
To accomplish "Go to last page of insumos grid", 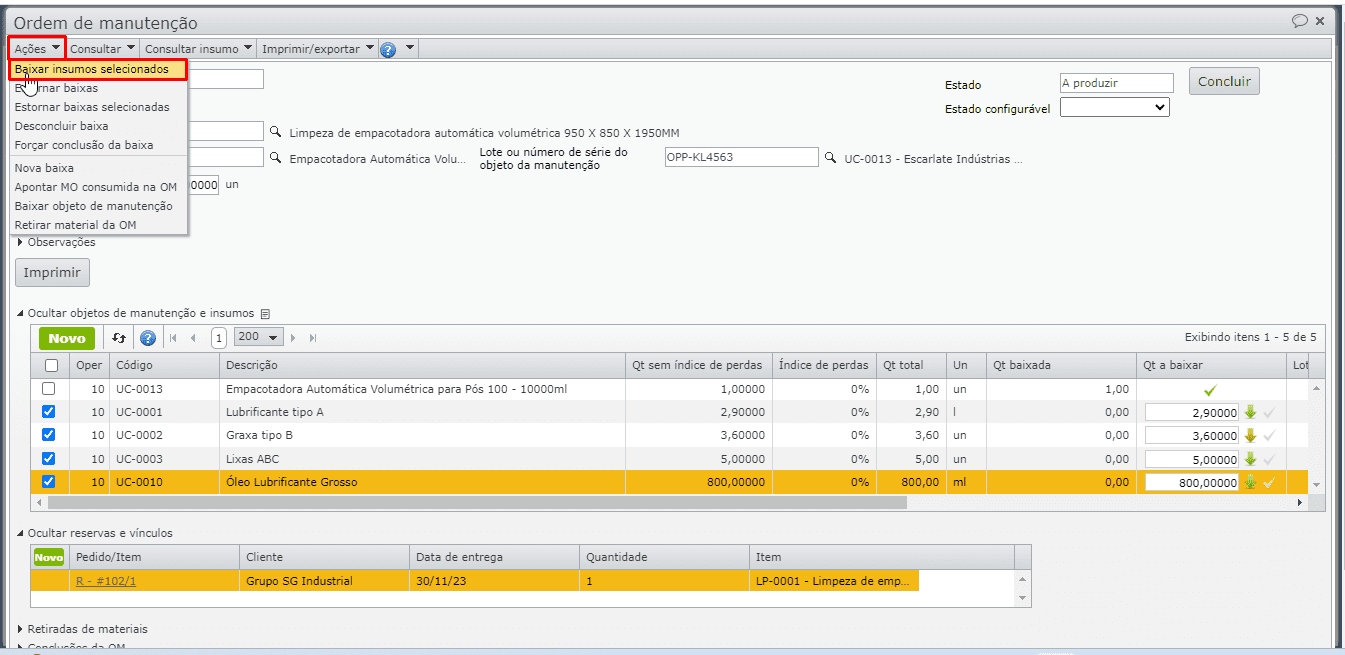I will click(x=313, y=338).
